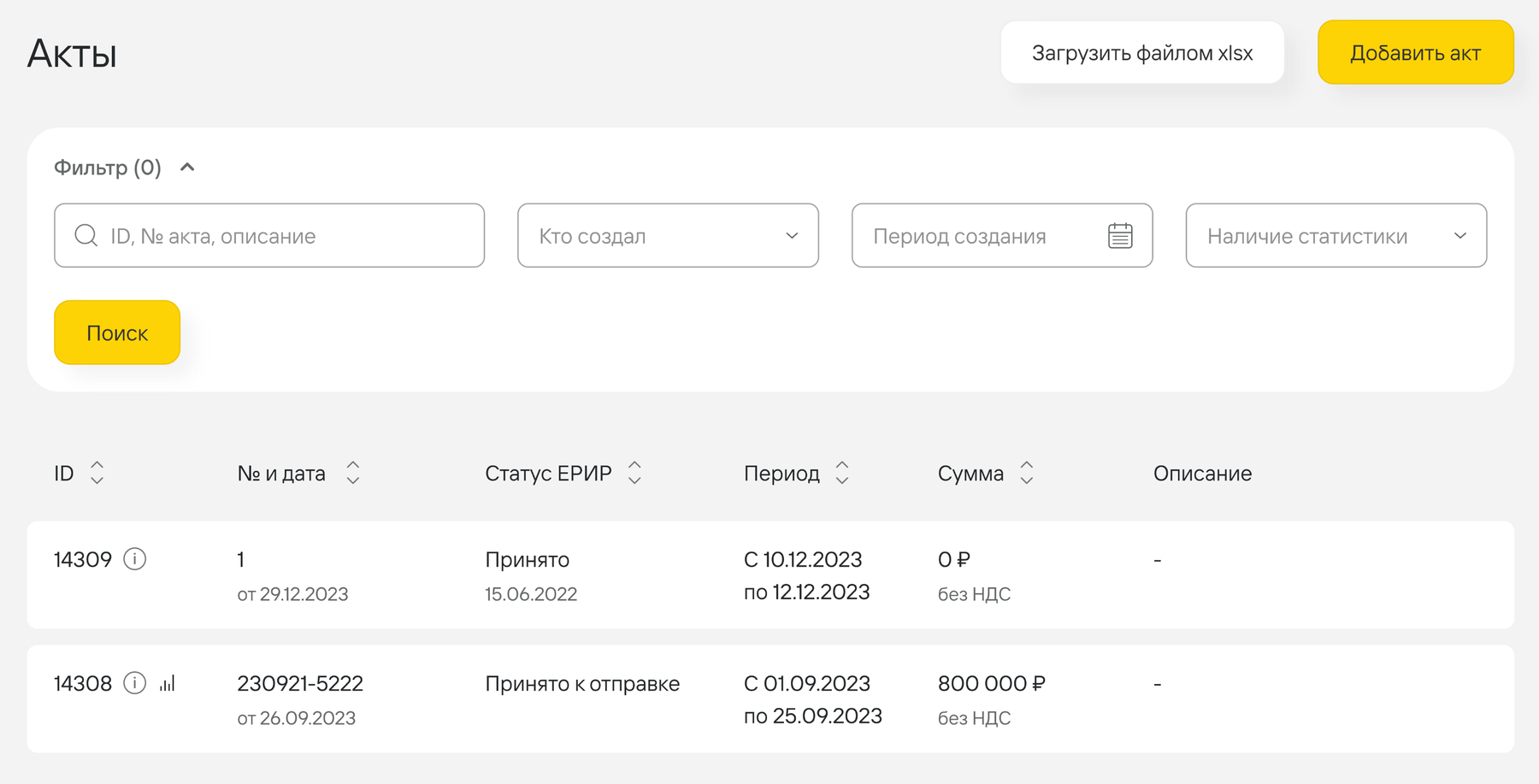Screen dimensions: 1539x784
Task: Click Загрузить файлом xlsx button
Action: coord(1142,52)
